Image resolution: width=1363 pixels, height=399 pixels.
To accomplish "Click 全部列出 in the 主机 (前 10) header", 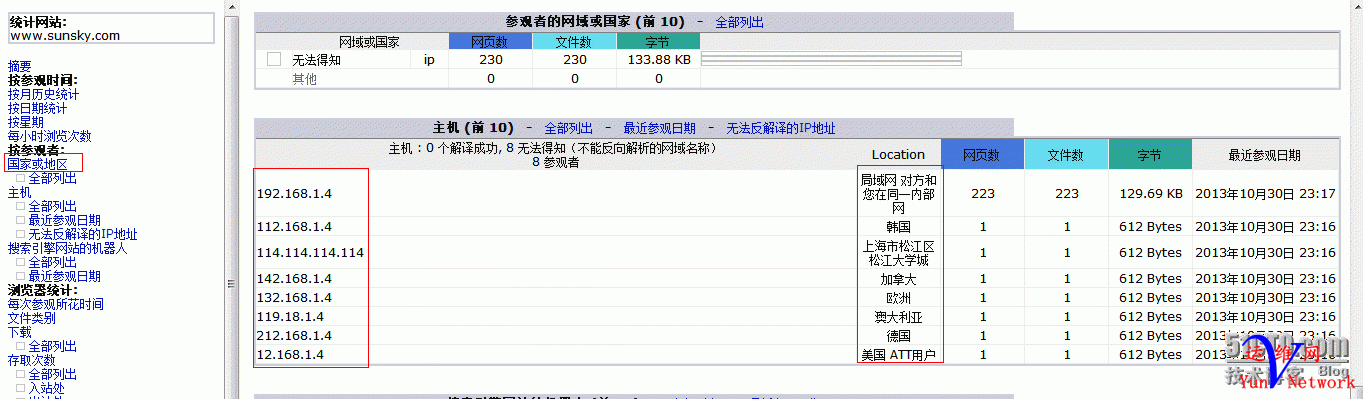I will (x=568, y=128).
